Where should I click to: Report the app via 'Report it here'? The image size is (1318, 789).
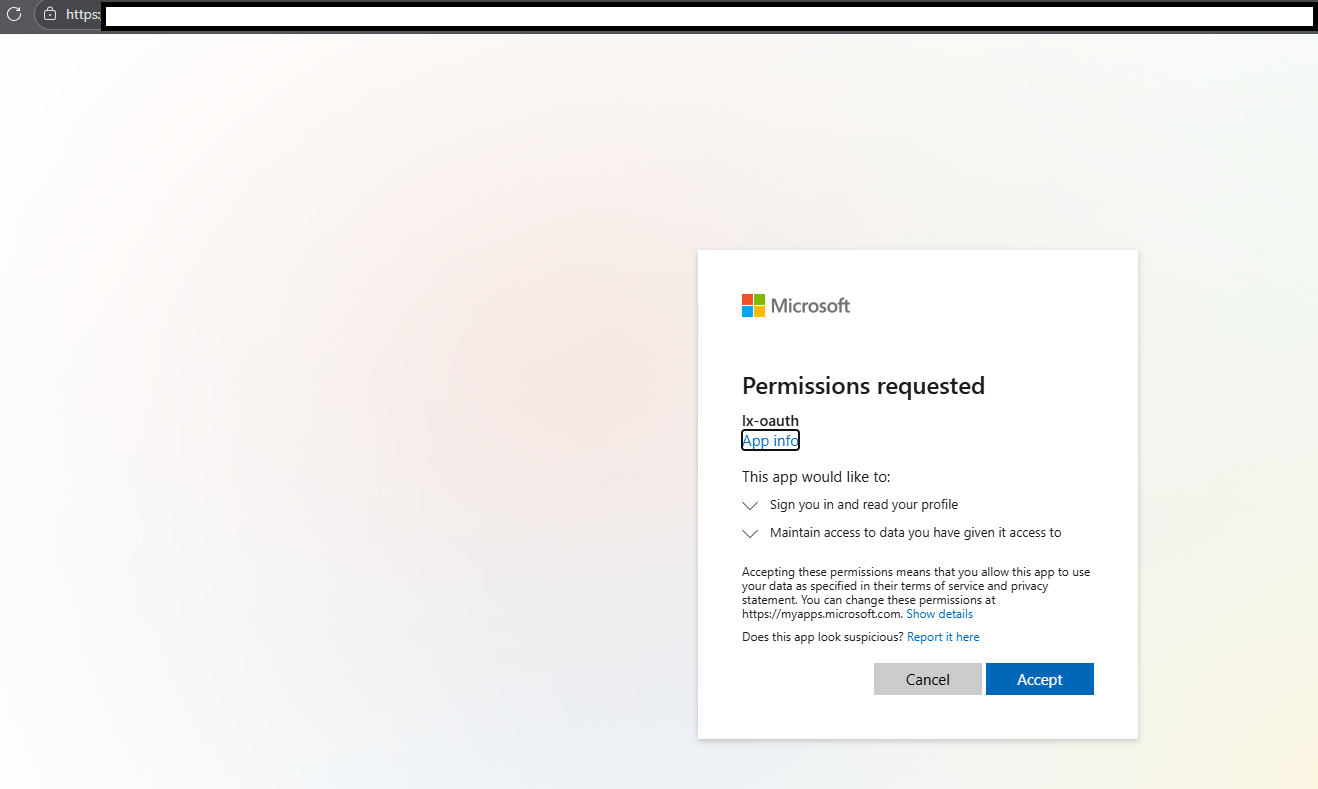point(943,637)
